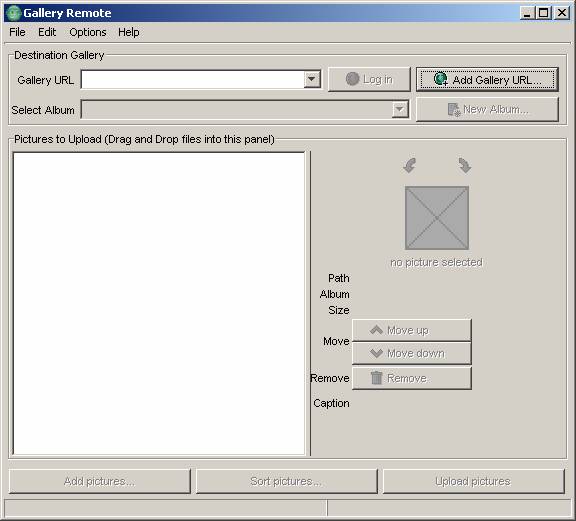Click the rotate right arrow icon
576x521 pixels.
point(465,165)
